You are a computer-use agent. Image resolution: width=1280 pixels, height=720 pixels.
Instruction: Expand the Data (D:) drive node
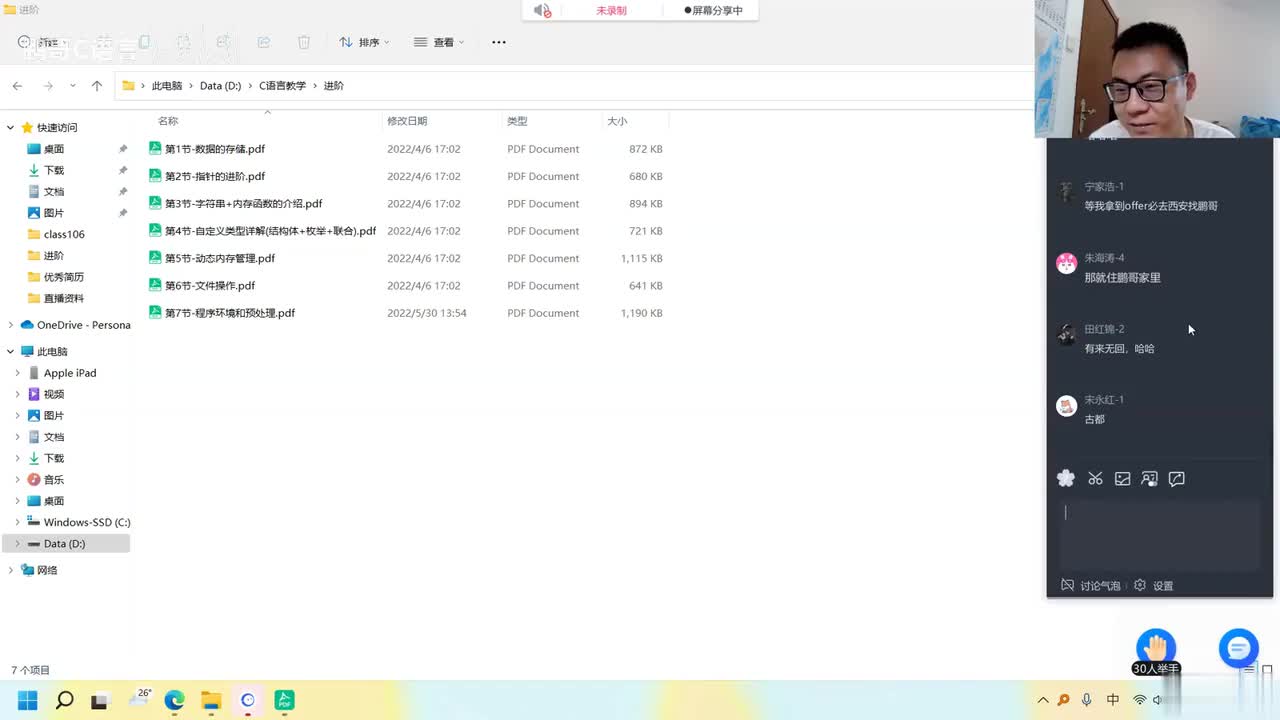(17, 544)
